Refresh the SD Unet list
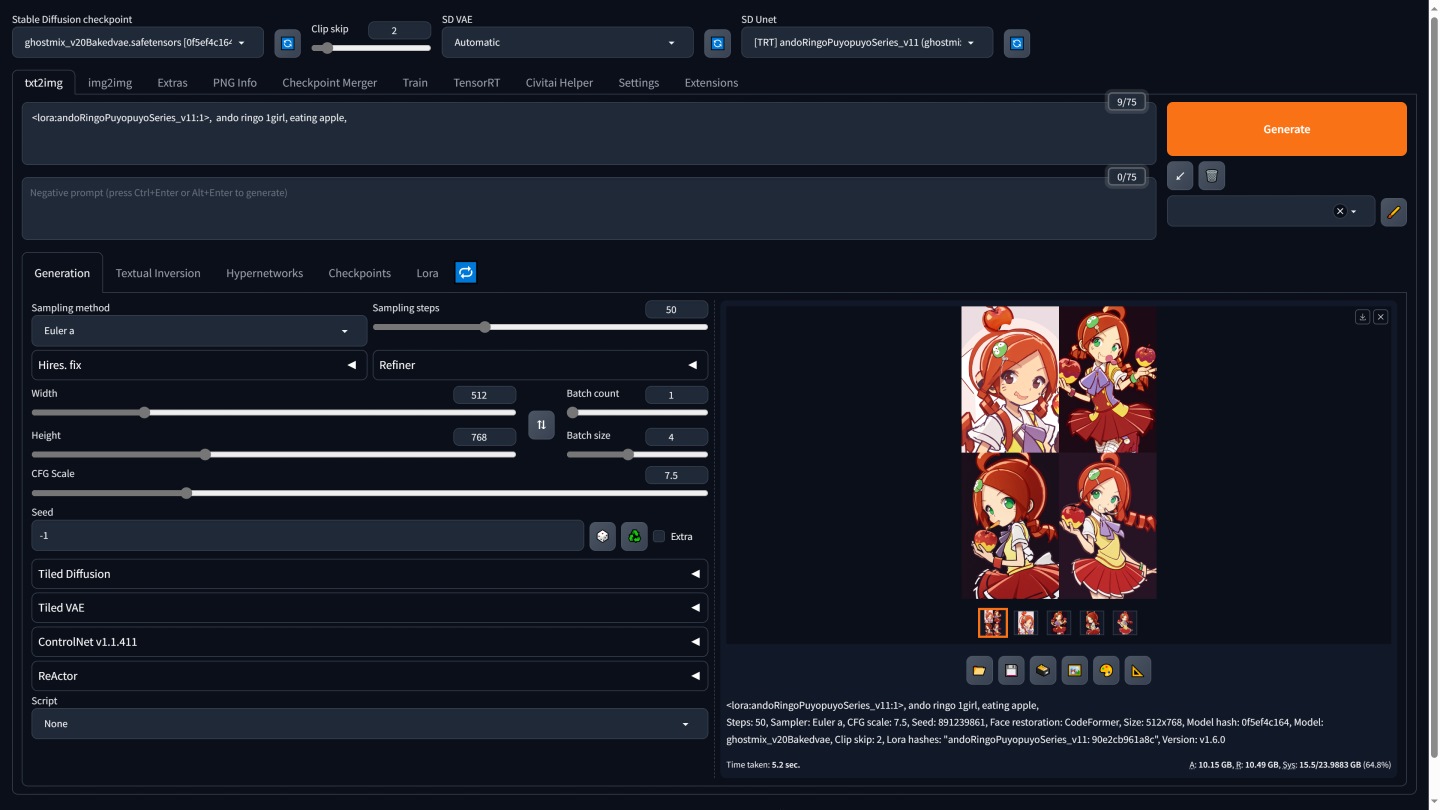 1017,43
